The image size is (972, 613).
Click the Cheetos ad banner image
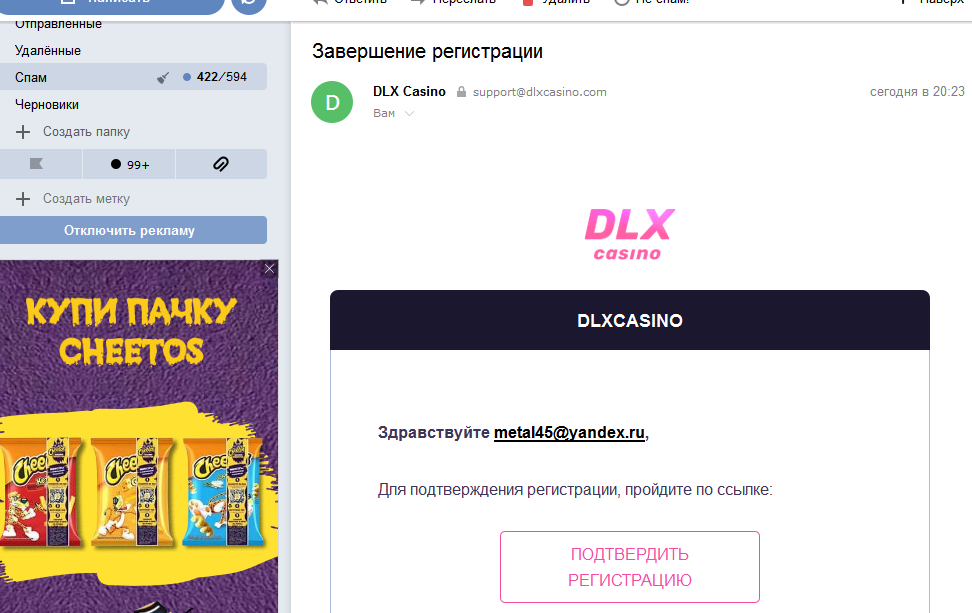139,436
